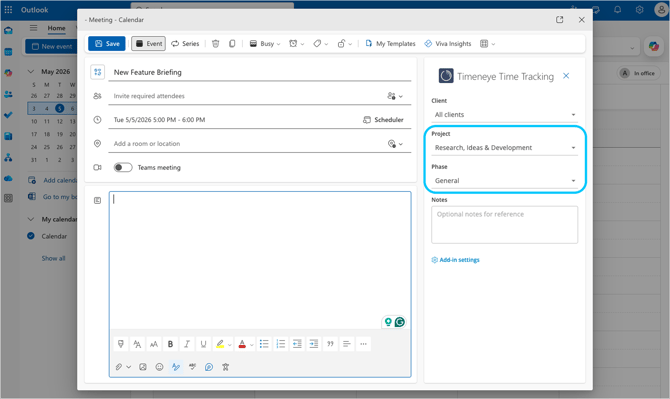The height and width of the screenshot is (399, 670).
Task: Click the Optional notes text box
Action: coord(504,225)
